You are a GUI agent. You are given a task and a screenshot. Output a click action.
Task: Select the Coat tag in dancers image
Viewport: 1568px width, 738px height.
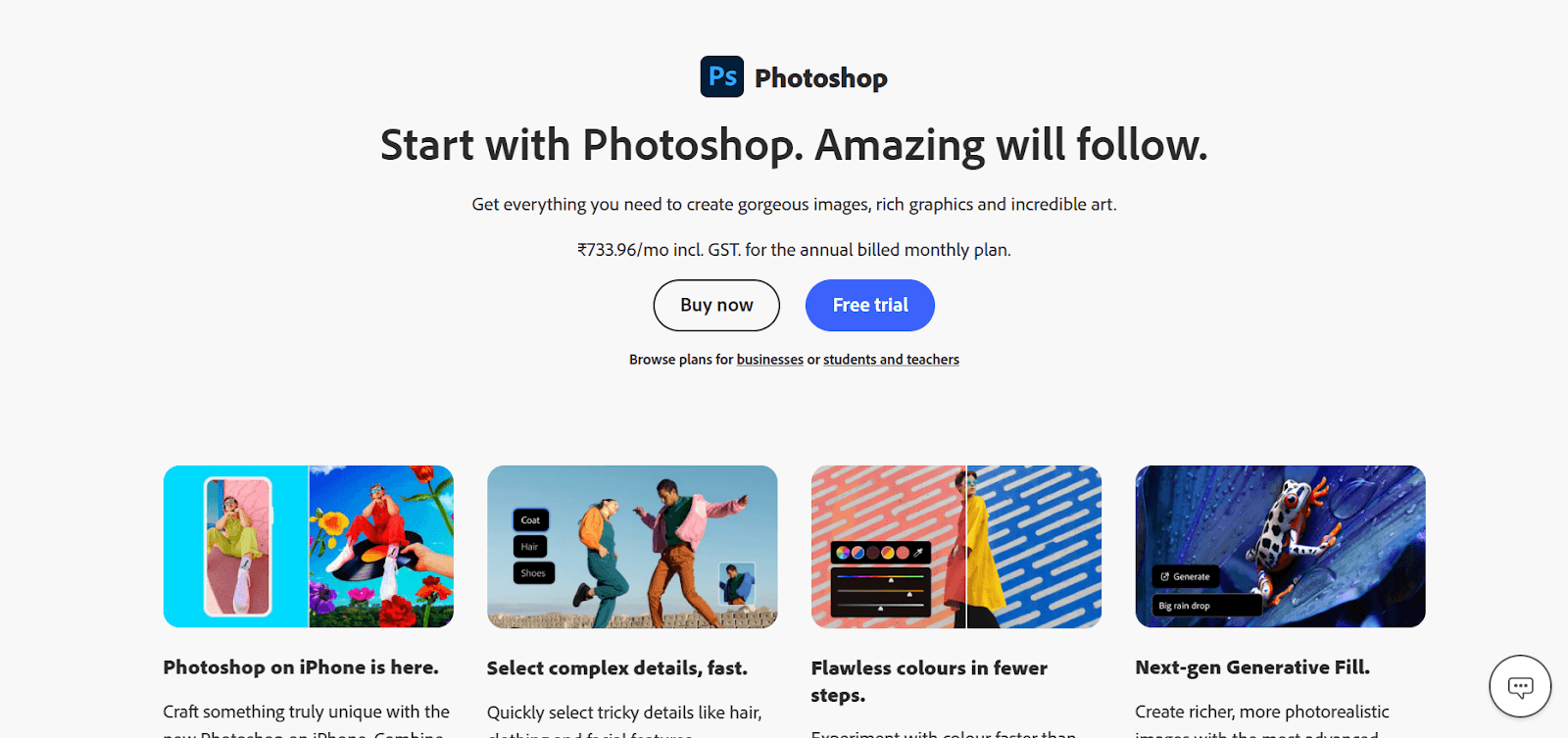click(530, 519)
